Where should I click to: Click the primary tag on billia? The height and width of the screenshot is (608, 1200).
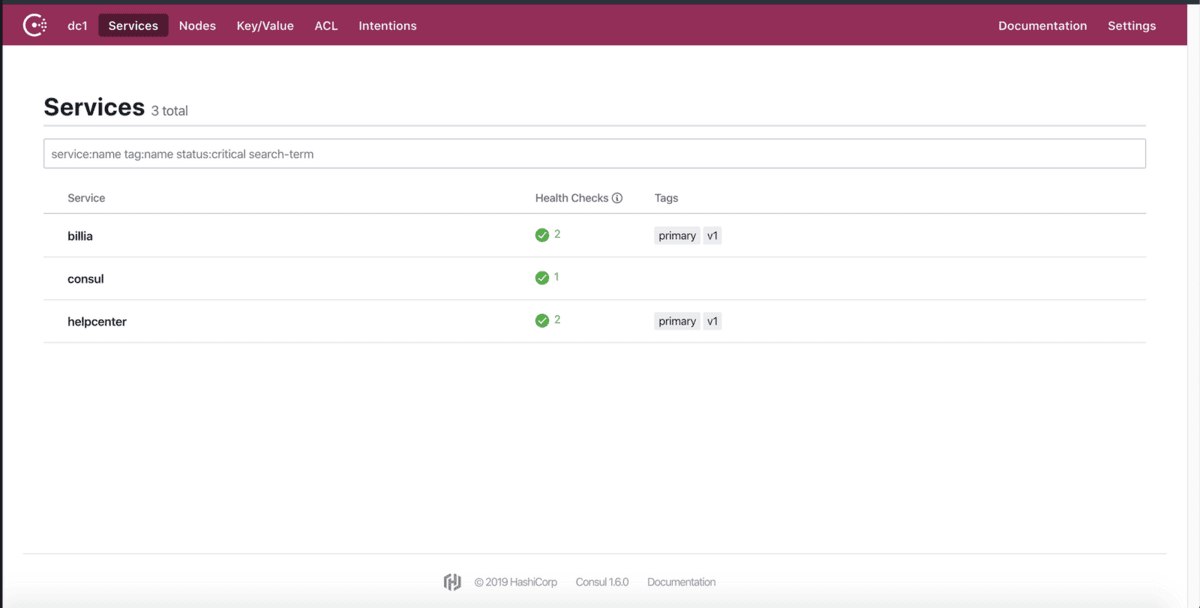(677, 236)
